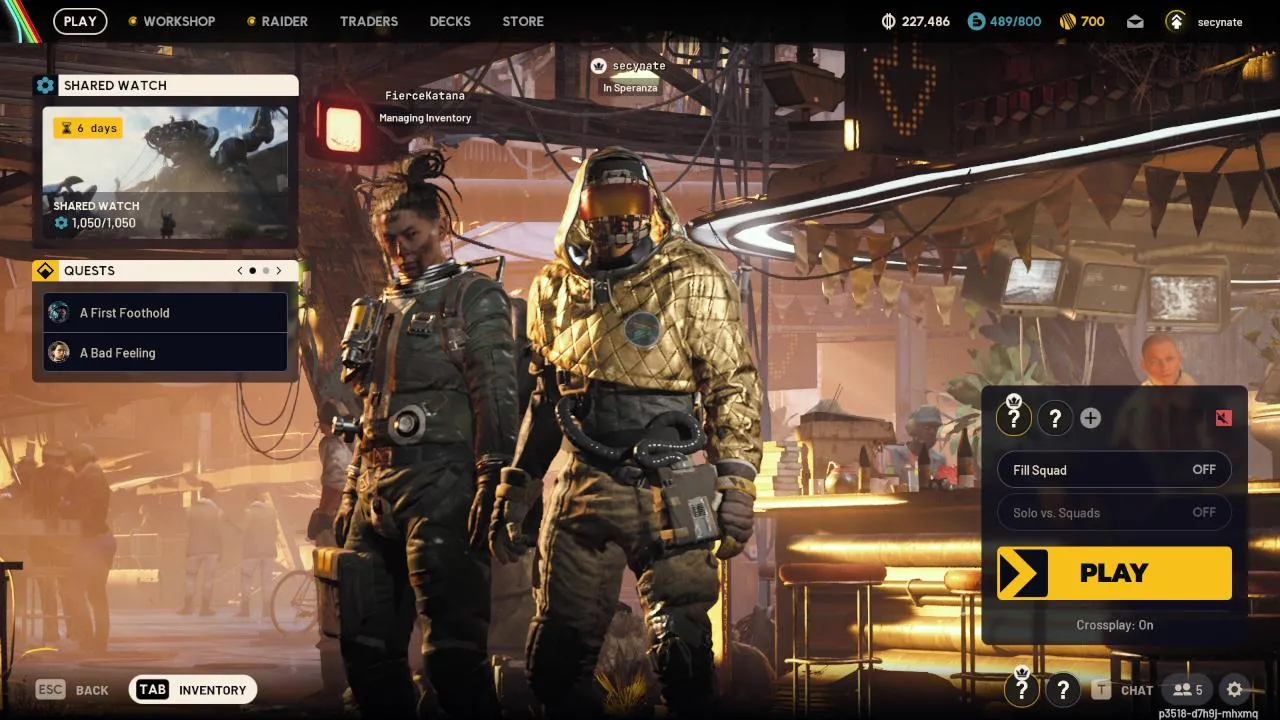This screenshot has width=1280, height=720.
Task: Open settings gear at bottom right
Action: click(1235, 690)
